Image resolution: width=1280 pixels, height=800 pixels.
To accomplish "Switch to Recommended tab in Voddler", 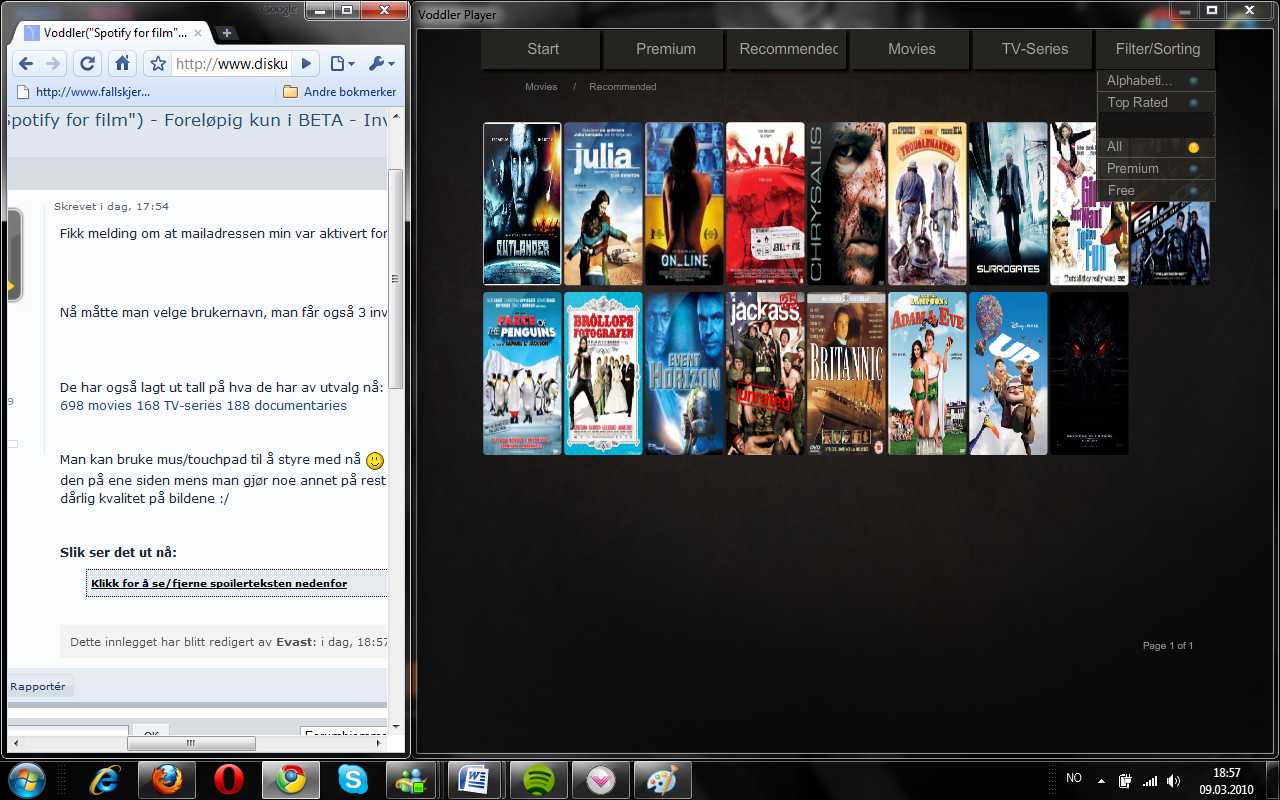I will [x=789, y=49].
